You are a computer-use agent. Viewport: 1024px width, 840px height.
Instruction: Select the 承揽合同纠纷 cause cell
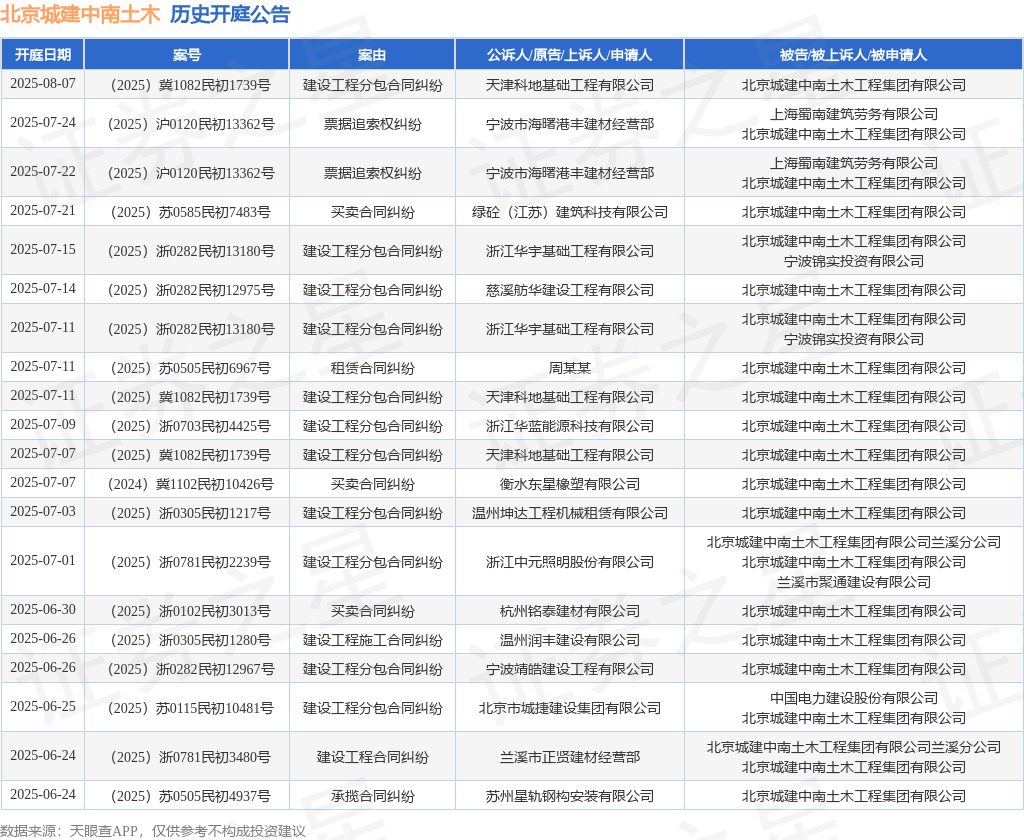[372, 796]
